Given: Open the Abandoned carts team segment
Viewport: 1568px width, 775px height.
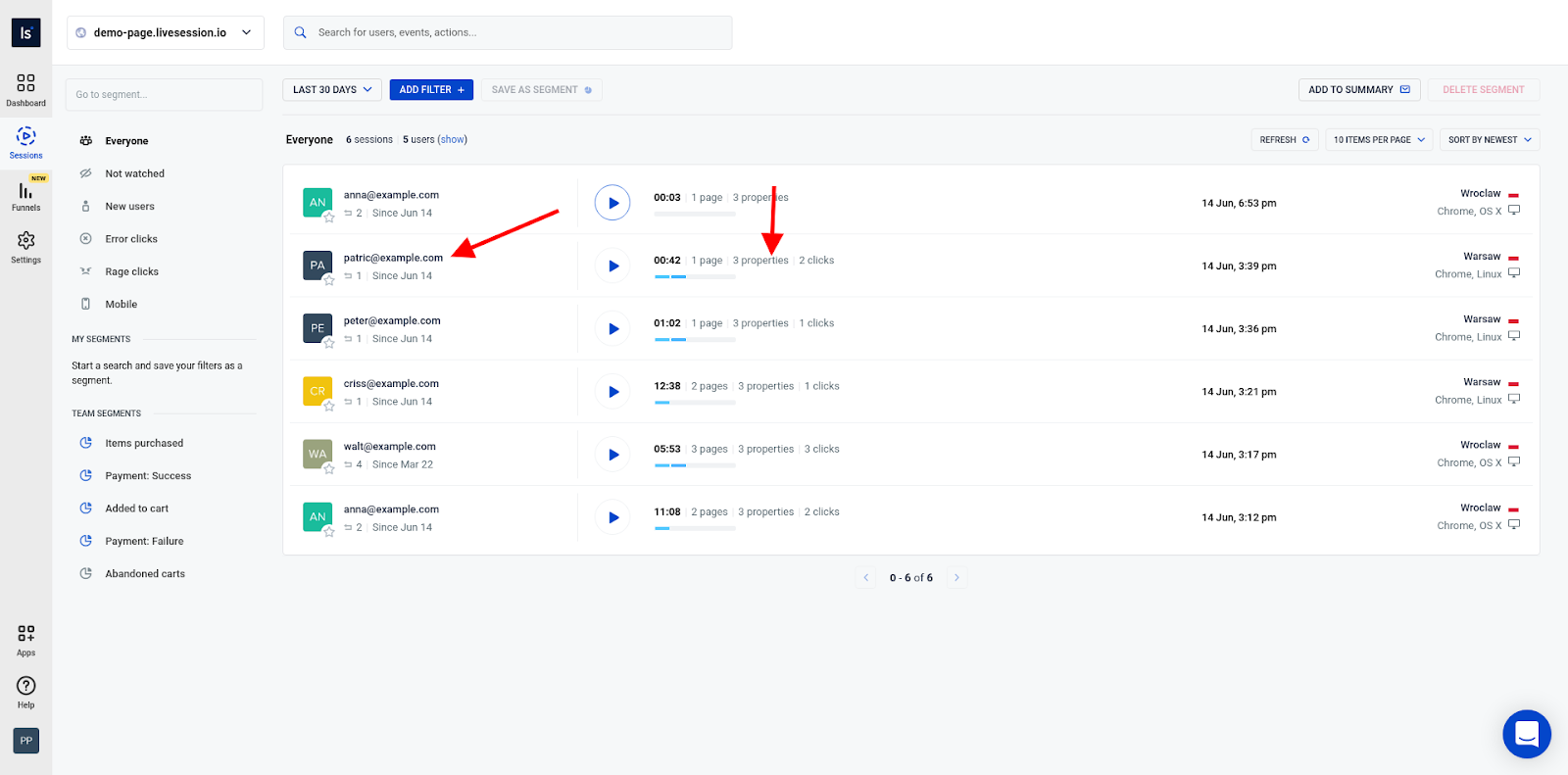Looking at the screenshot, I should 145,574.
